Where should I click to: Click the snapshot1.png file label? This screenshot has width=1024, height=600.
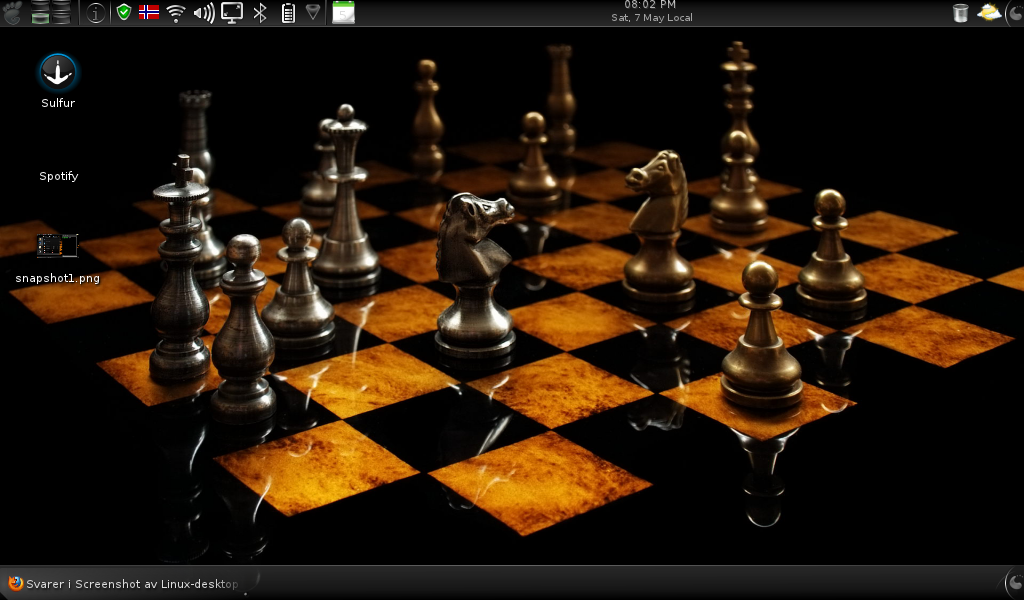57,278
